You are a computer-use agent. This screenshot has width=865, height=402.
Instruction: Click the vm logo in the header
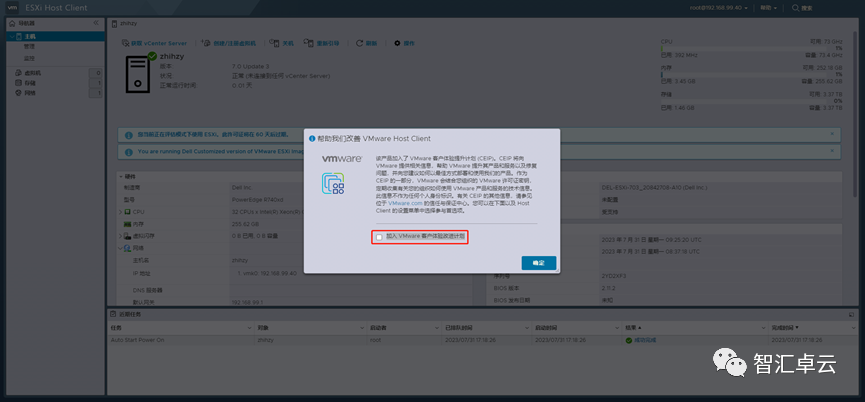point(12,8)
